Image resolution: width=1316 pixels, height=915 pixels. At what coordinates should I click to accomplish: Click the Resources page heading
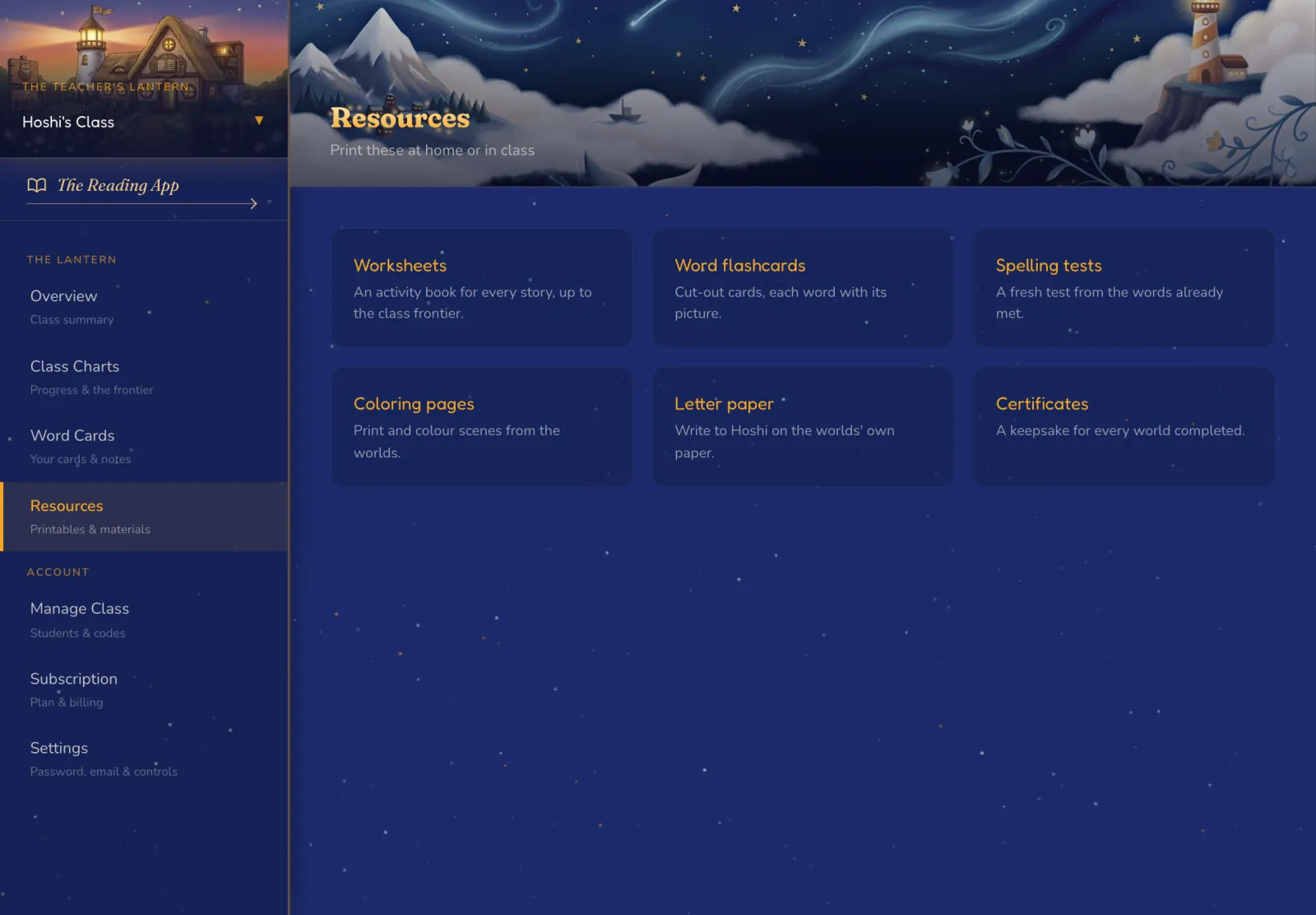pyautogui.click(x=400, y=118)
